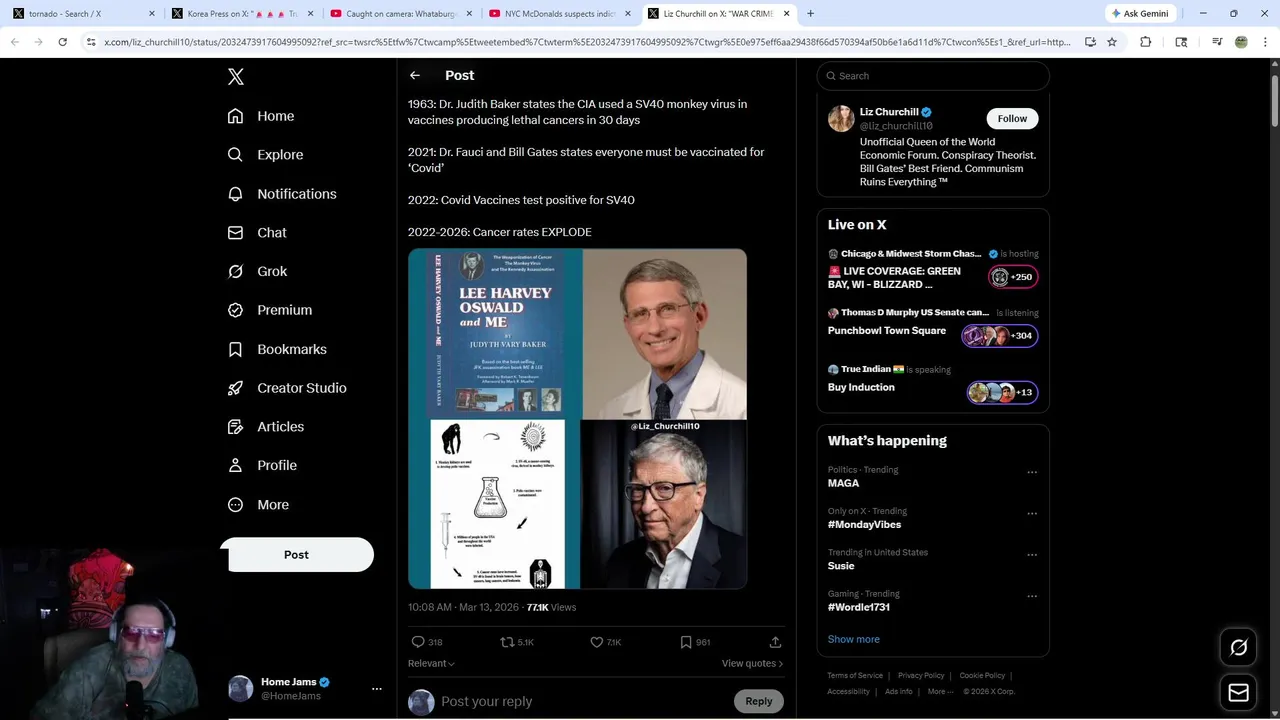Open the Explore page
The width and height of the screenshot is (1280, 720).
pos(265,155)
